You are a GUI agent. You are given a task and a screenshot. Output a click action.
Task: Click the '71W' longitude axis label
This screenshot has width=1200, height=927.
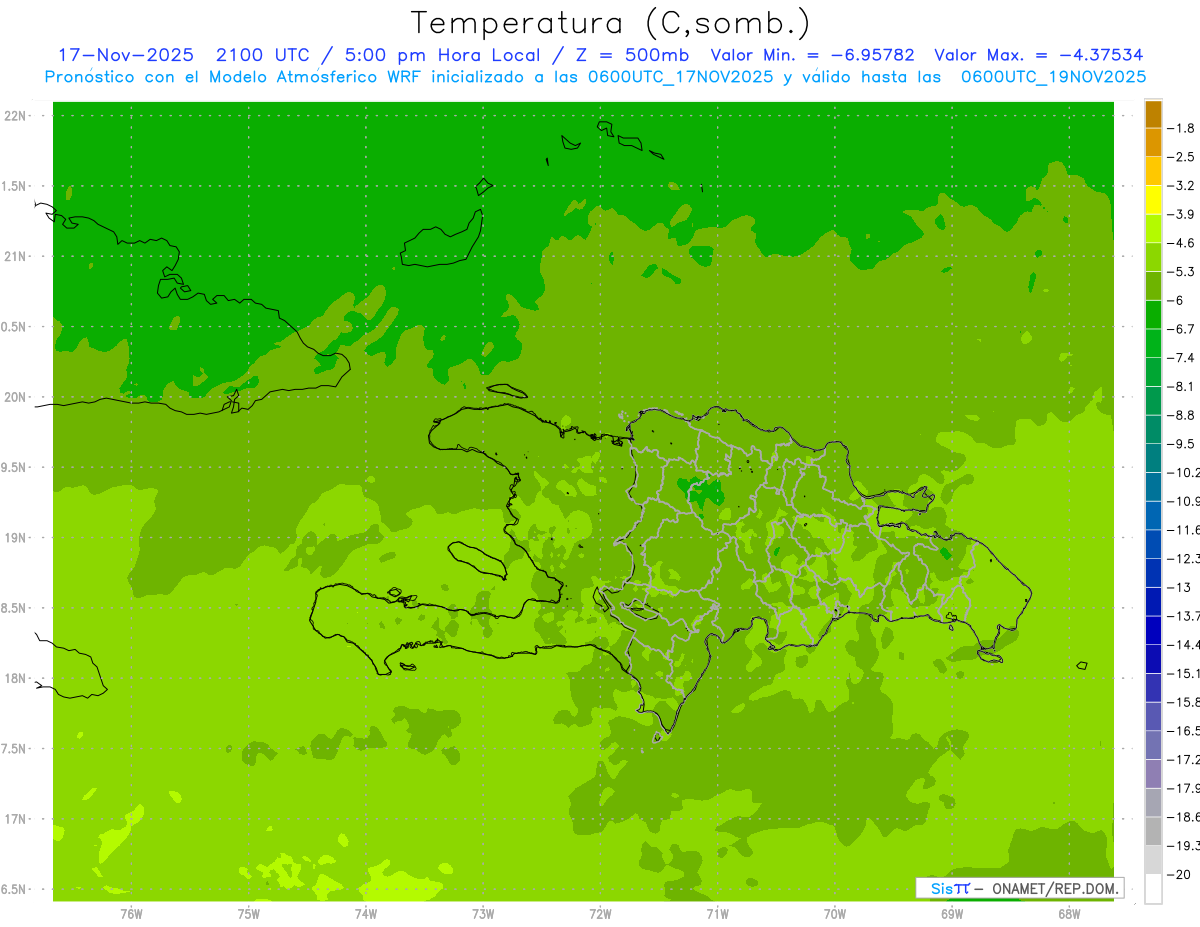pyautogui.click(x=717, y=914)
